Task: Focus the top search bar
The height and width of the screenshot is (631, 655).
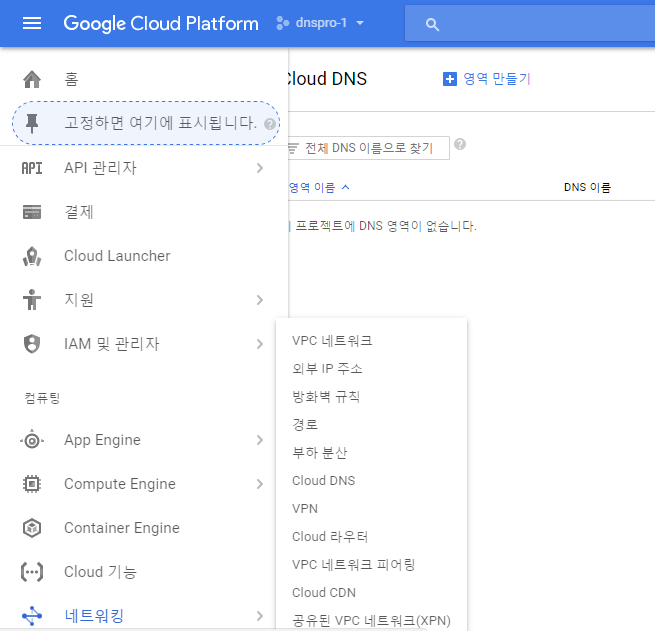Action: coord(530,23)
